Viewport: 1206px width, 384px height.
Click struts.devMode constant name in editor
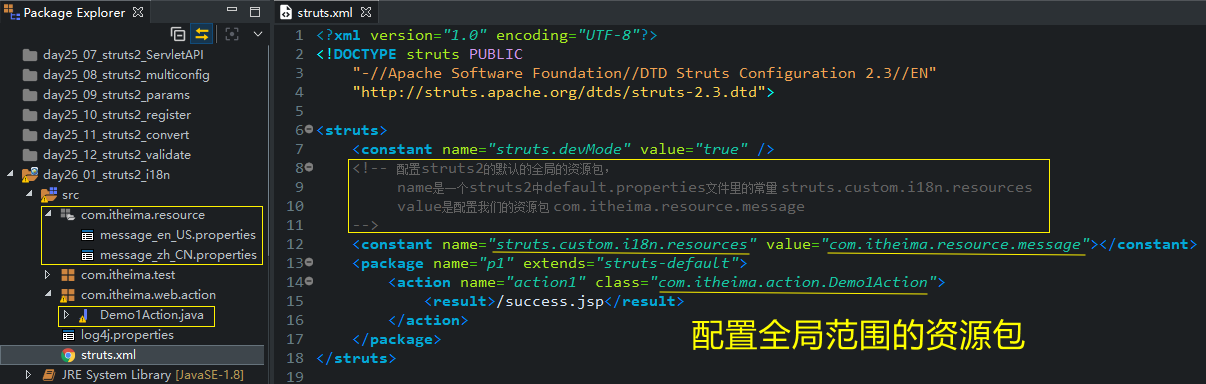560,149
